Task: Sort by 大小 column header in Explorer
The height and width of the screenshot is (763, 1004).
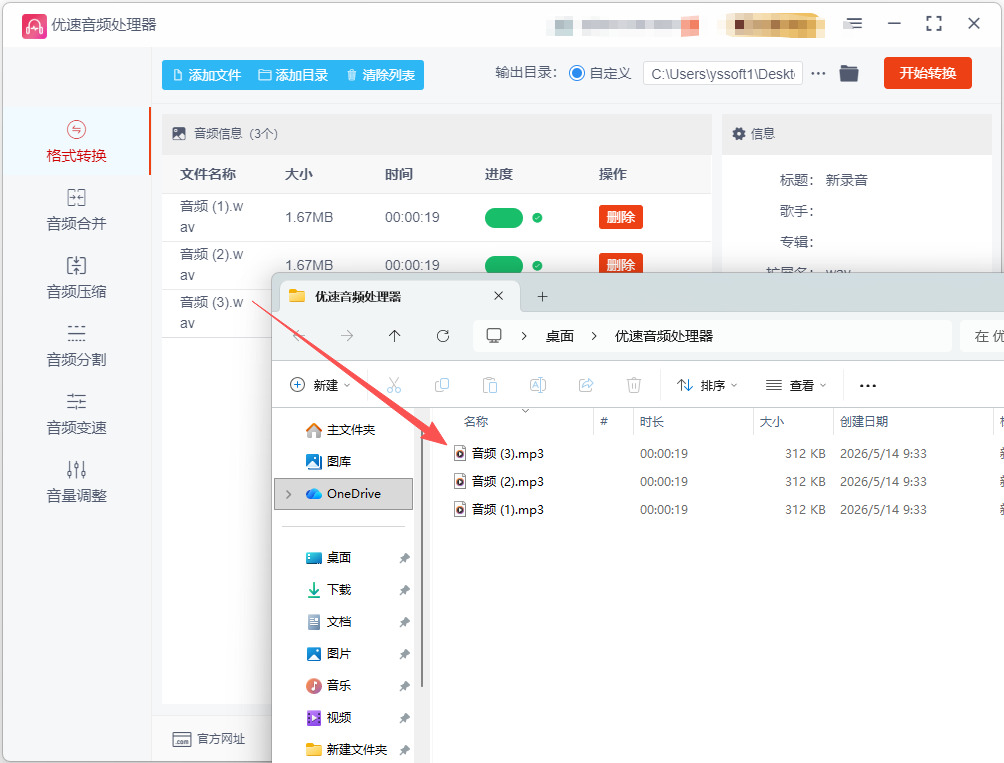Action: [x=771, y=421]
